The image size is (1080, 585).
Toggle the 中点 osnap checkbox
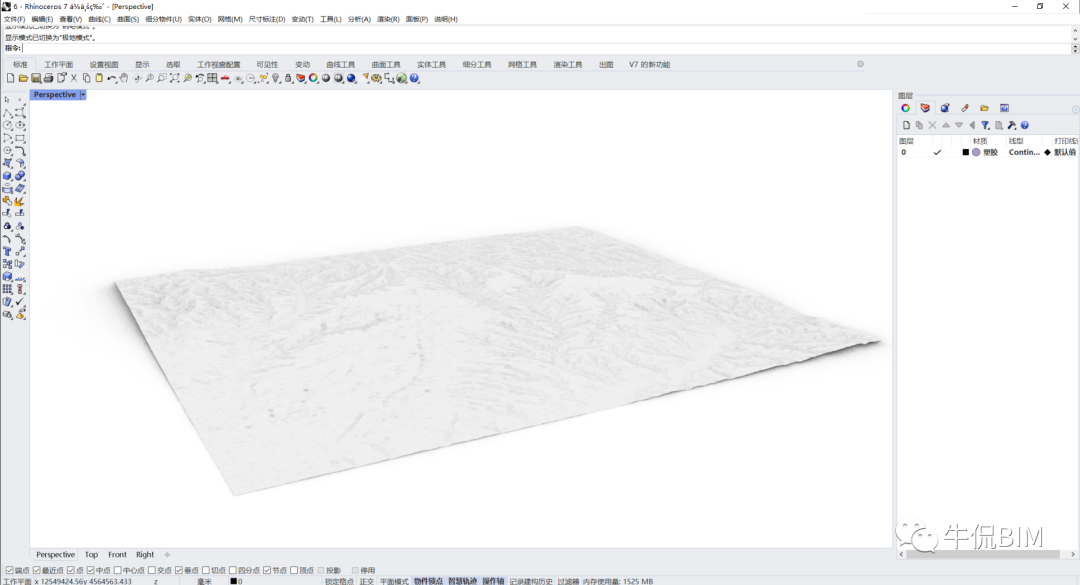pyautogui.click(x=90, y=571)
